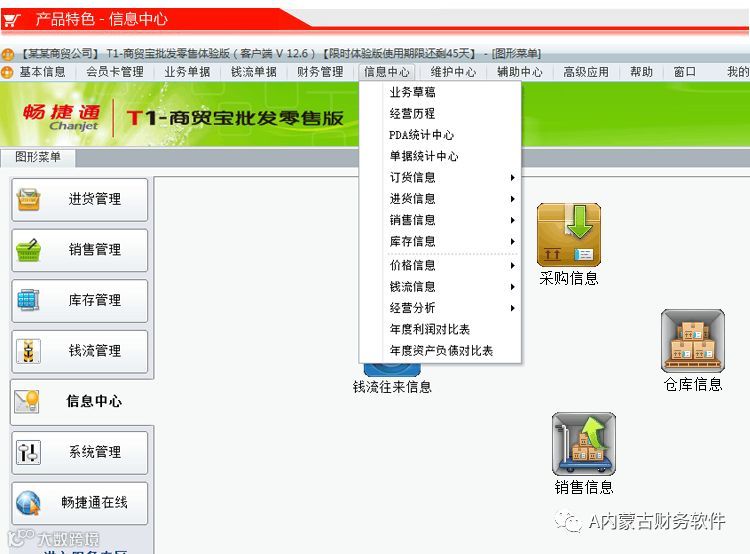Click the 销售管理 green basket icon
The width and height of the screenshot is (750, 554).
(x=29, y=250)
